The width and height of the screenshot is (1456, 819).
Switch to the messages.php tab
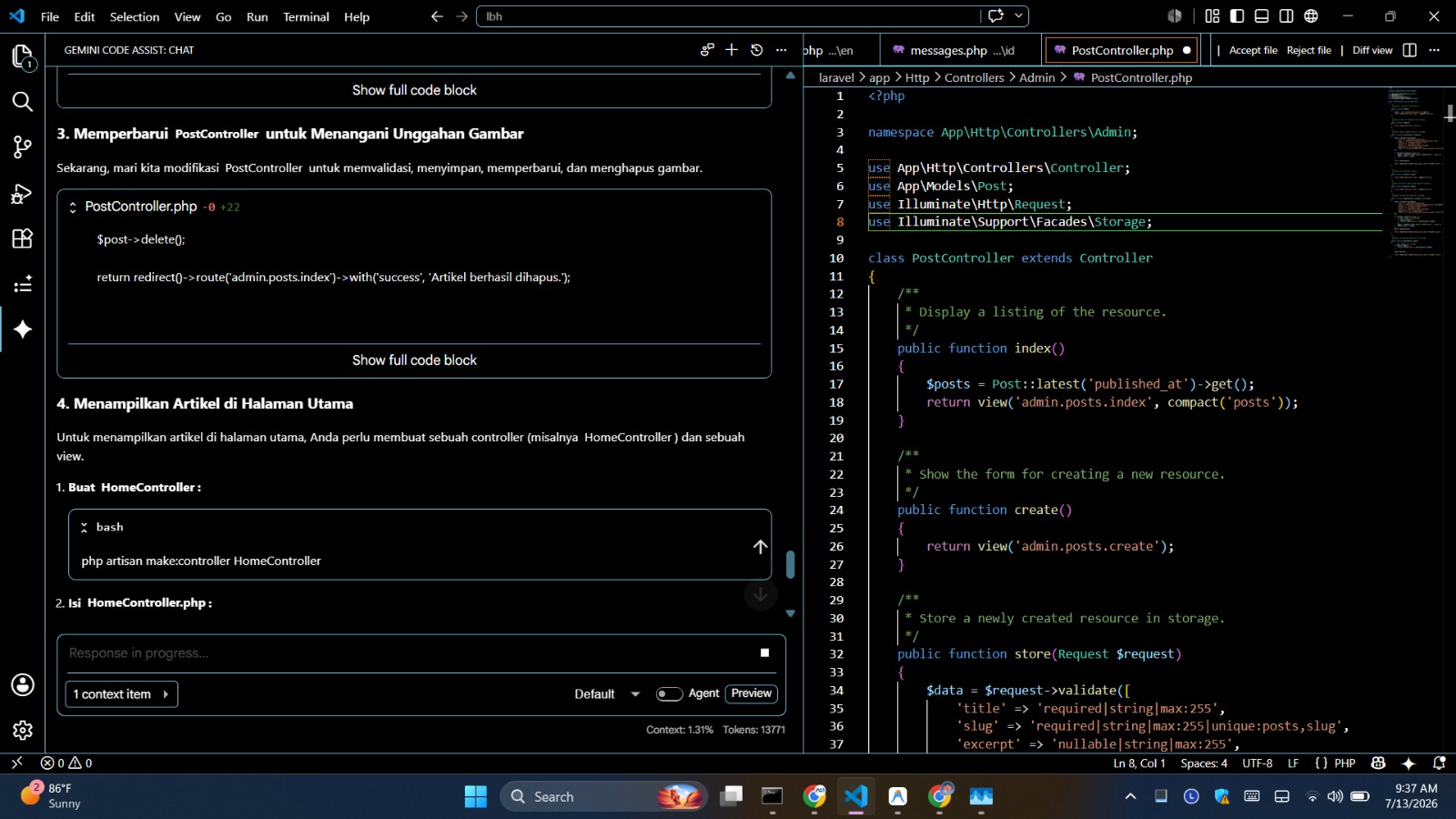[x=953, y=50]
